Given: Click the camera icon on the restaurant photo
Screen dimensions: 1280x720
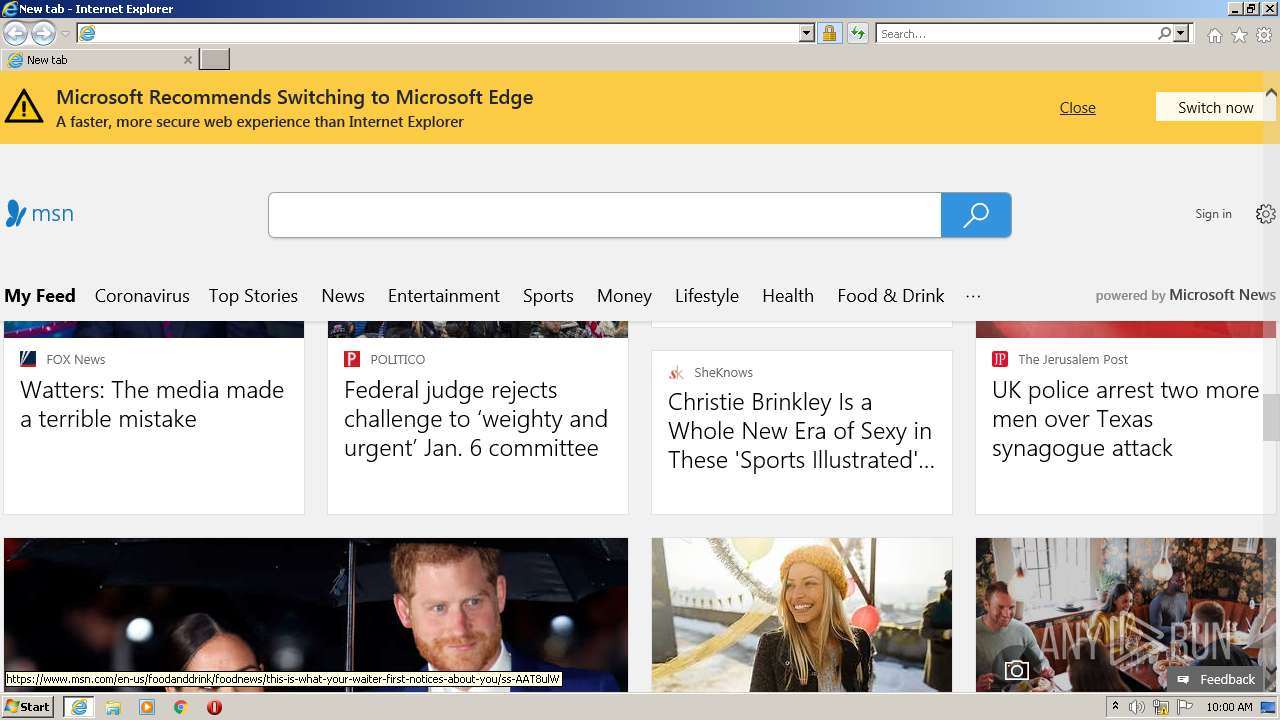Looking at the screenshot, I should [1016, 670].
